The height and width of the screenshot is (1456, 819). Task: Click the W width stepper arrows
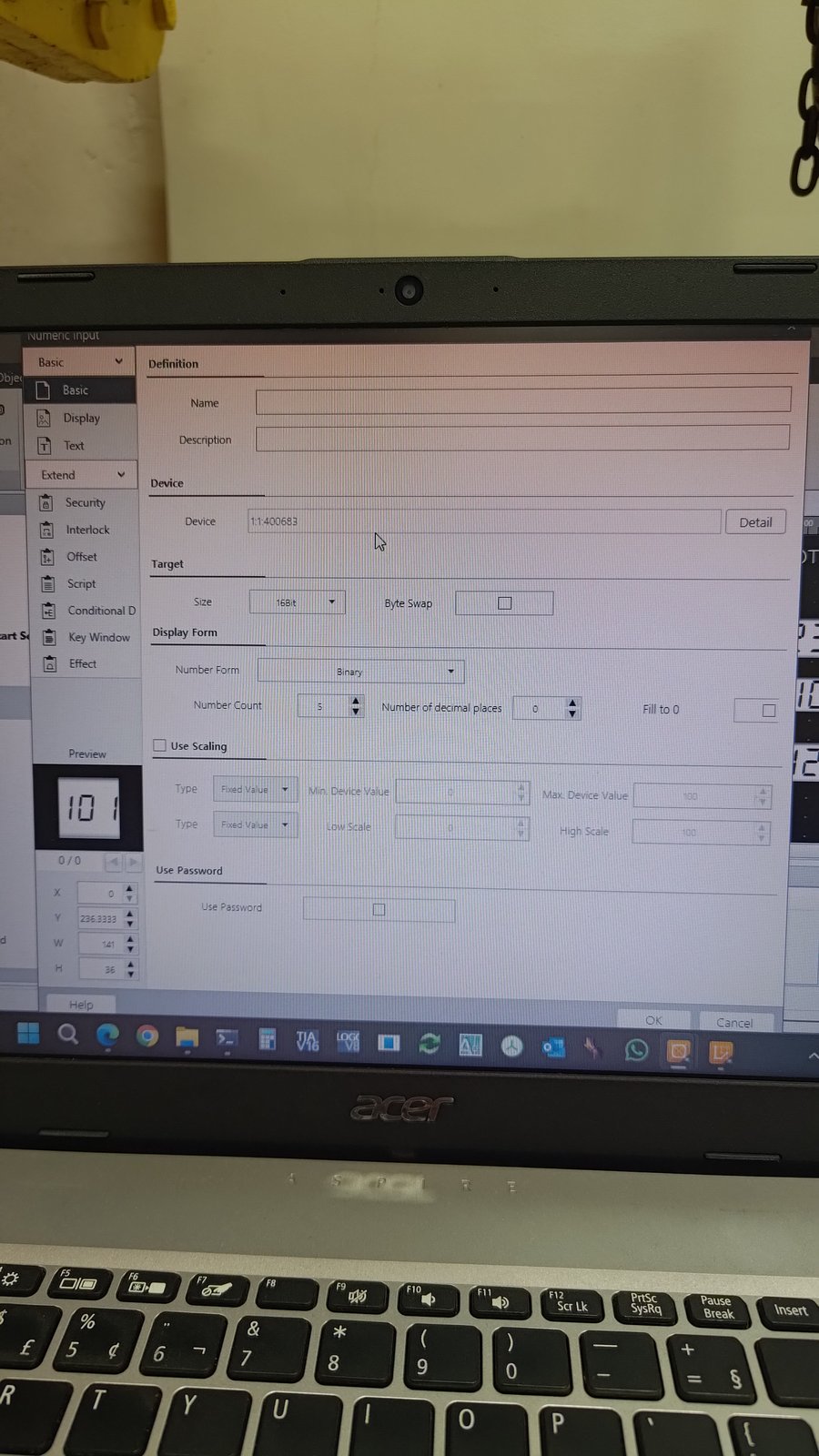click(130, 944)
